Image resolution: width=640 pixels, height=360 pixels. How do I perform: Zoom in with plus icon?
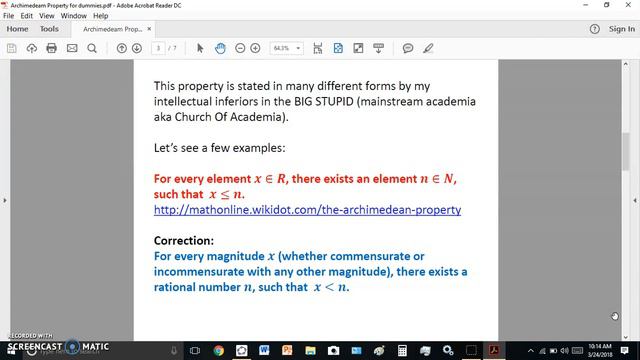tap(256, 48)
